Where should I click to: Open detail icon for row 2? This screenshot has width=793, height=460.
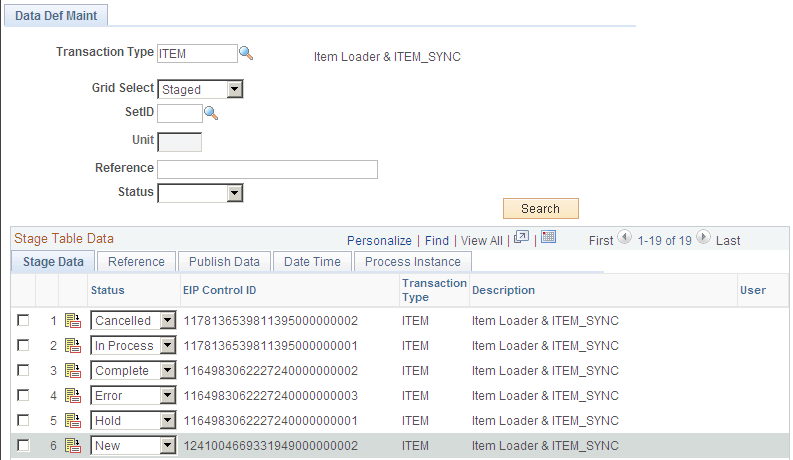pos(73,345)
